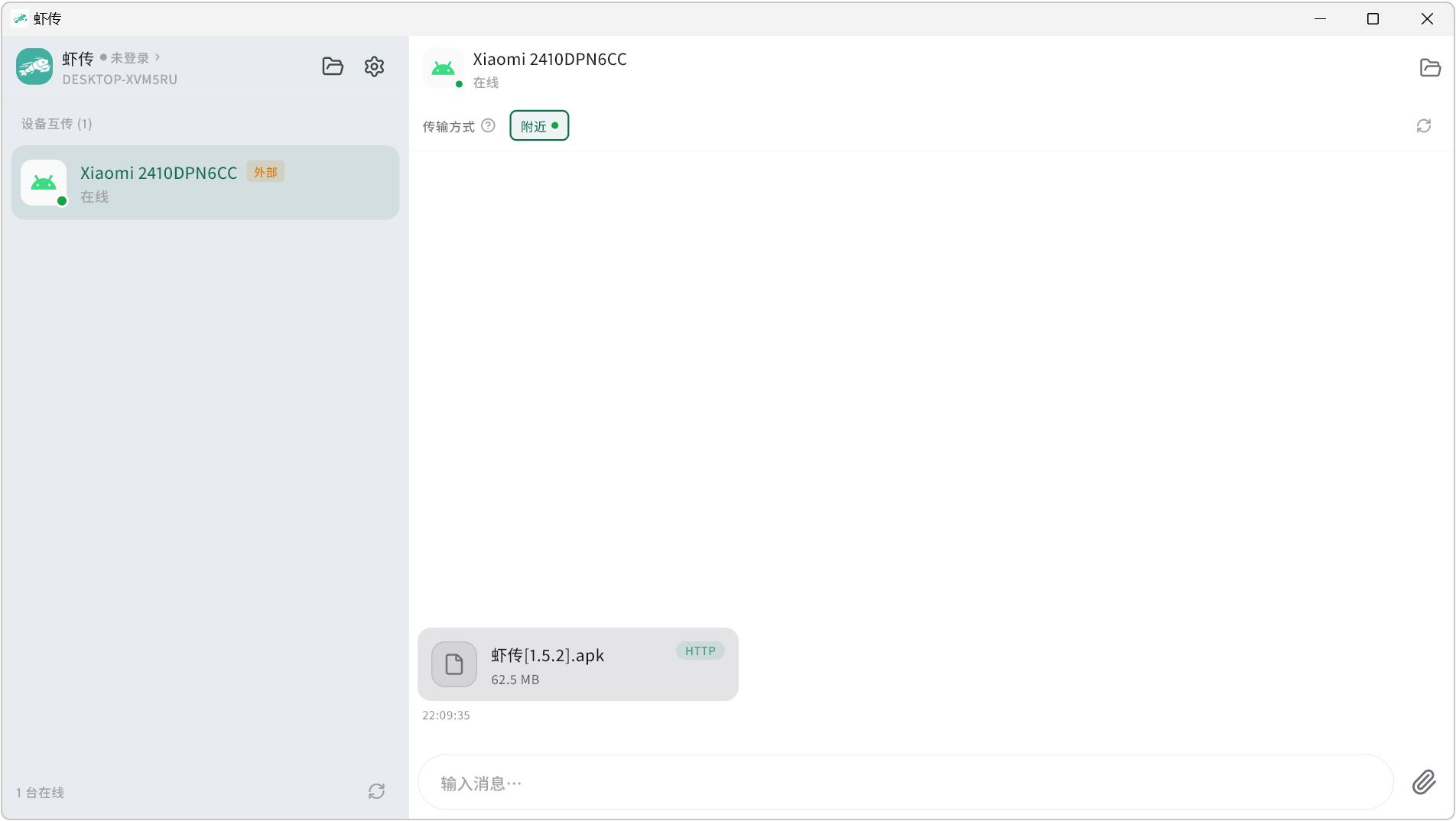Click the 22:09:35 message timestamp
This screenshot has width=1456, height=821.
446,716
